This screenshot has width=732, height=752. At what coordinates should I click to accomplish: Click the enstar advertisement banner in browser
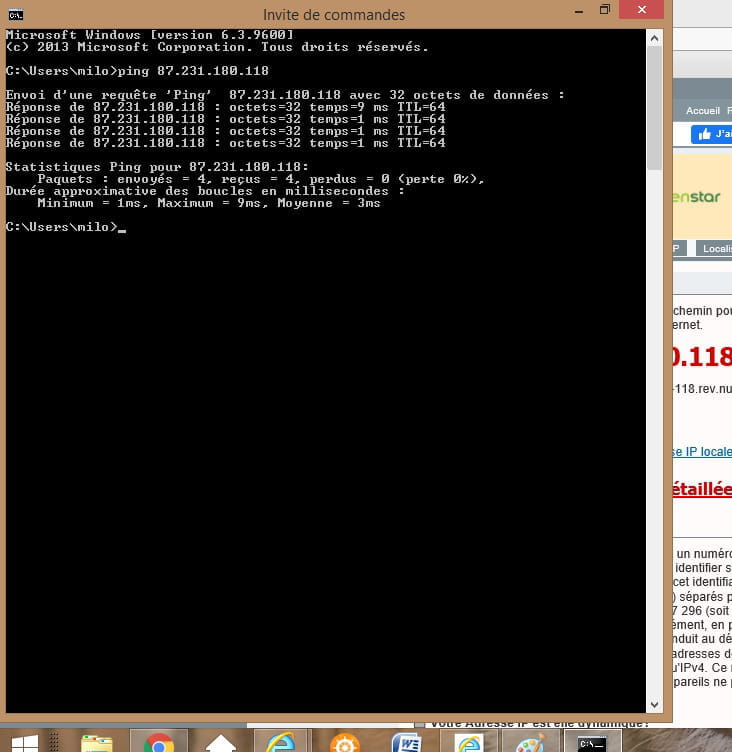pyautogui.click(x=702, y=197)
